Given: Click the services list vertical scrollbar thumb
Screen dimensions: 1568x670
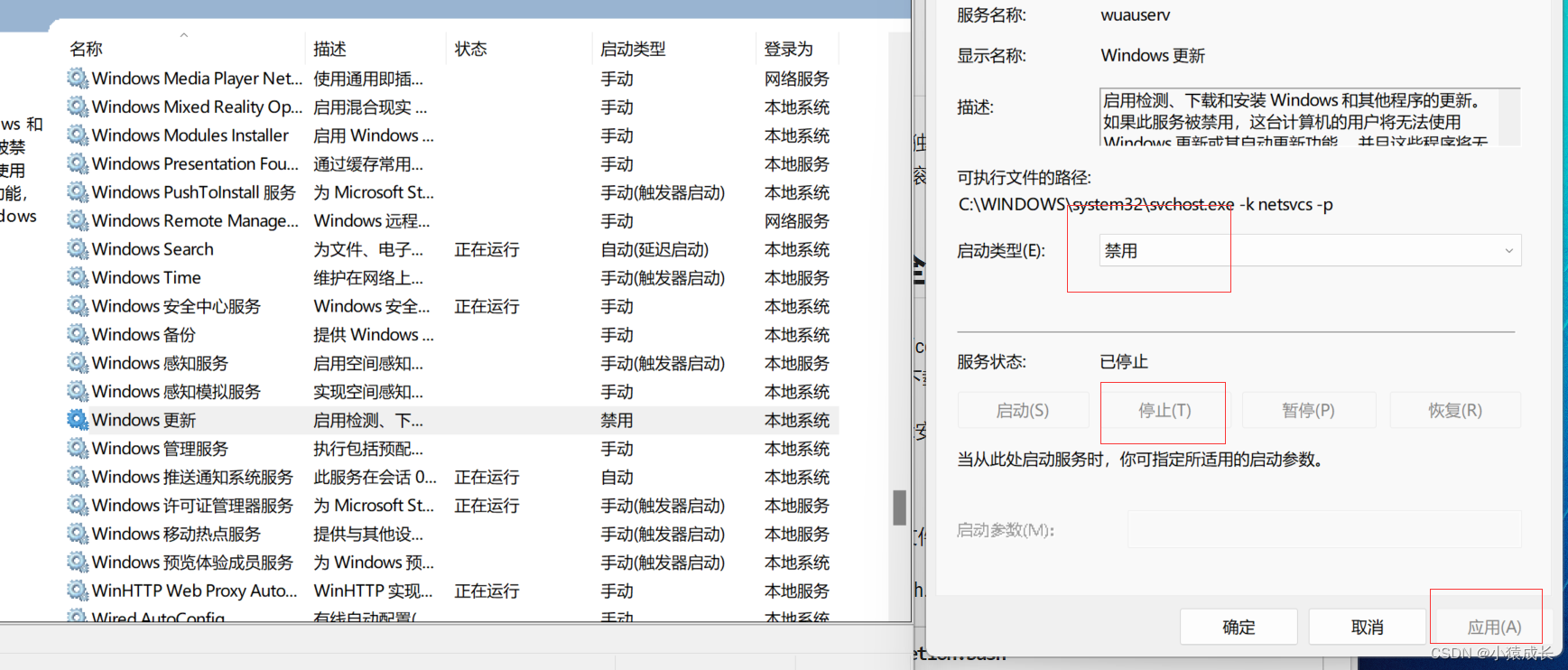Looking at the screenshot, I should coord(899,507).
